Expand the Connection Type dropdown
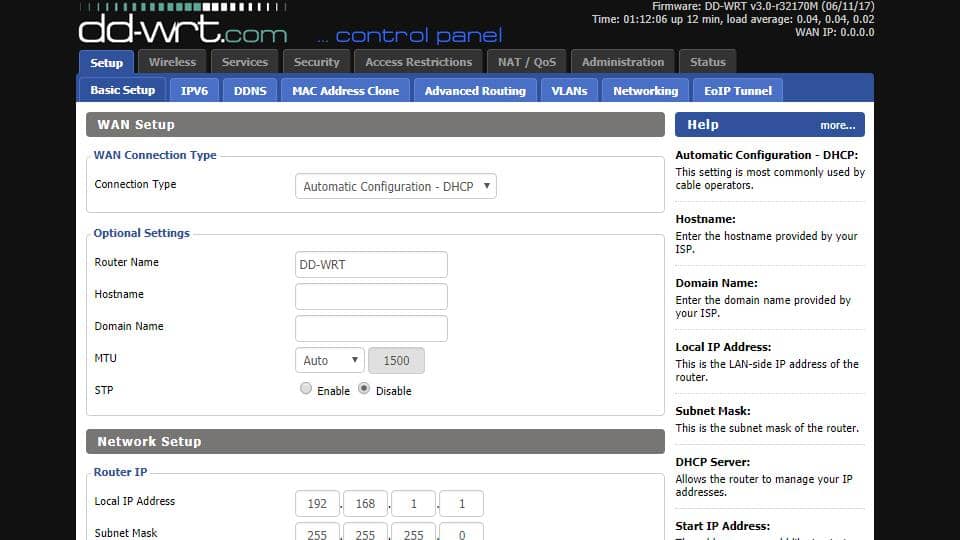The height and width of the screenshot is (540, 960). point(396,186)
